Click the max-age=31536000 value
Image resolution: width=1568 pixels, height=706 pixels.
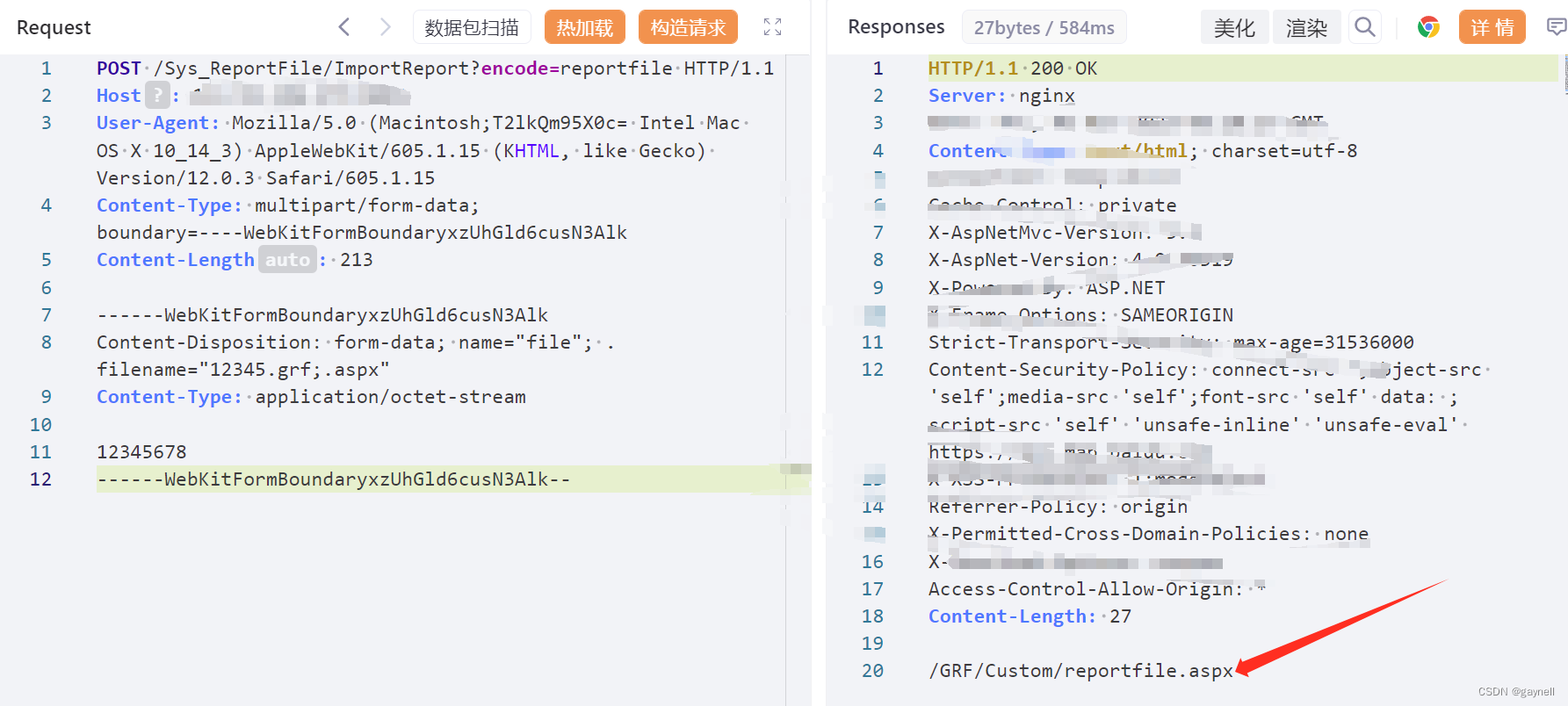1324,342
